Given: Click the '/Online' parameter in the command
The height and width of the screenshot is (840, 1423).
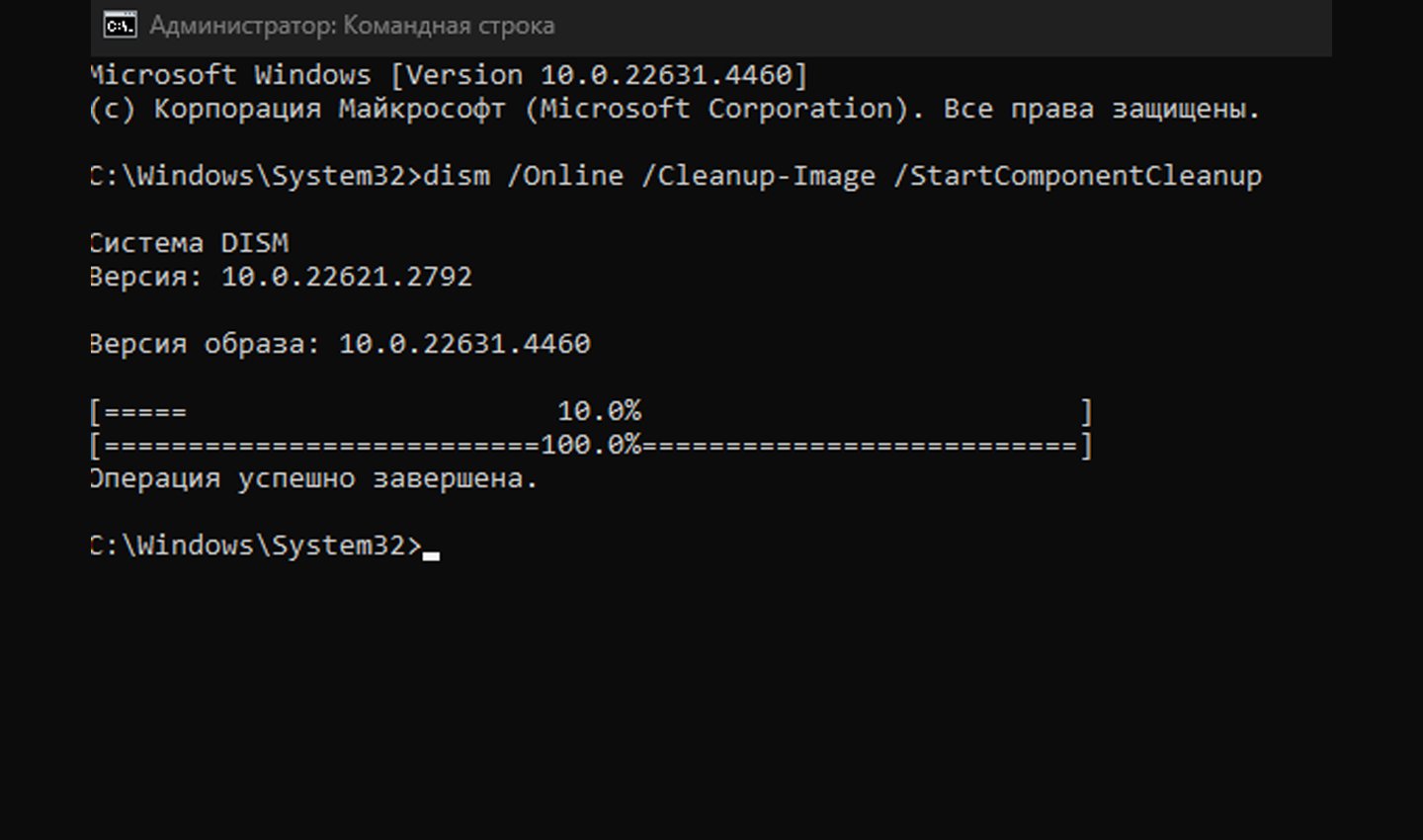Looking at the screenshot, I should pyautogui.click(x=565, y=176).
